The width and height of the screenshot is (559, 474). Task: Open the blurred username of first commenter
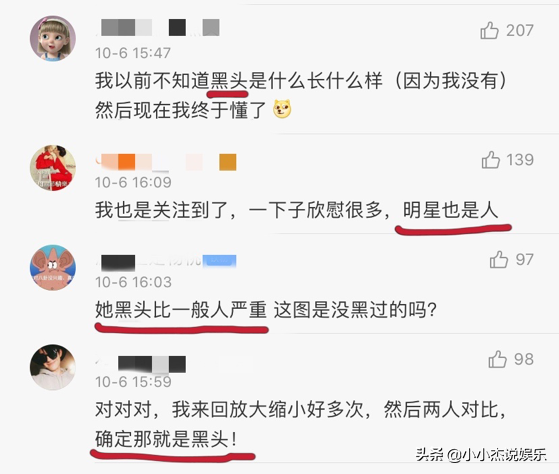coord(158,27)
